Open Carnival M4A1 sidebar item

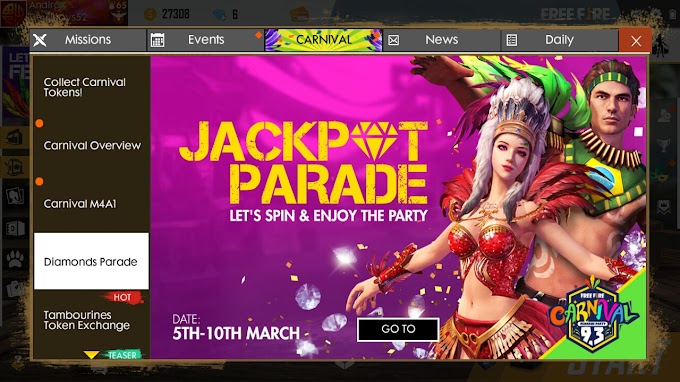point(92,203)
